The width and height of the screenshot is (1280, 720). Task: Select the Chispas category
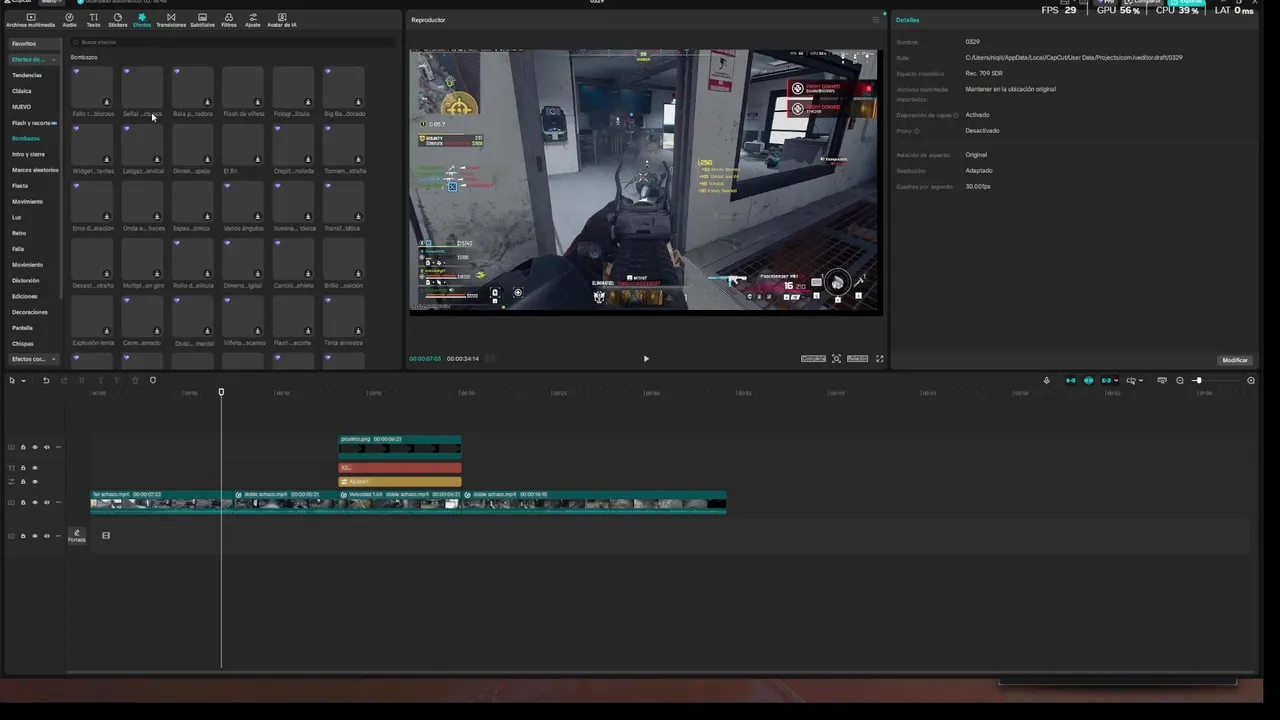point(22,343)
